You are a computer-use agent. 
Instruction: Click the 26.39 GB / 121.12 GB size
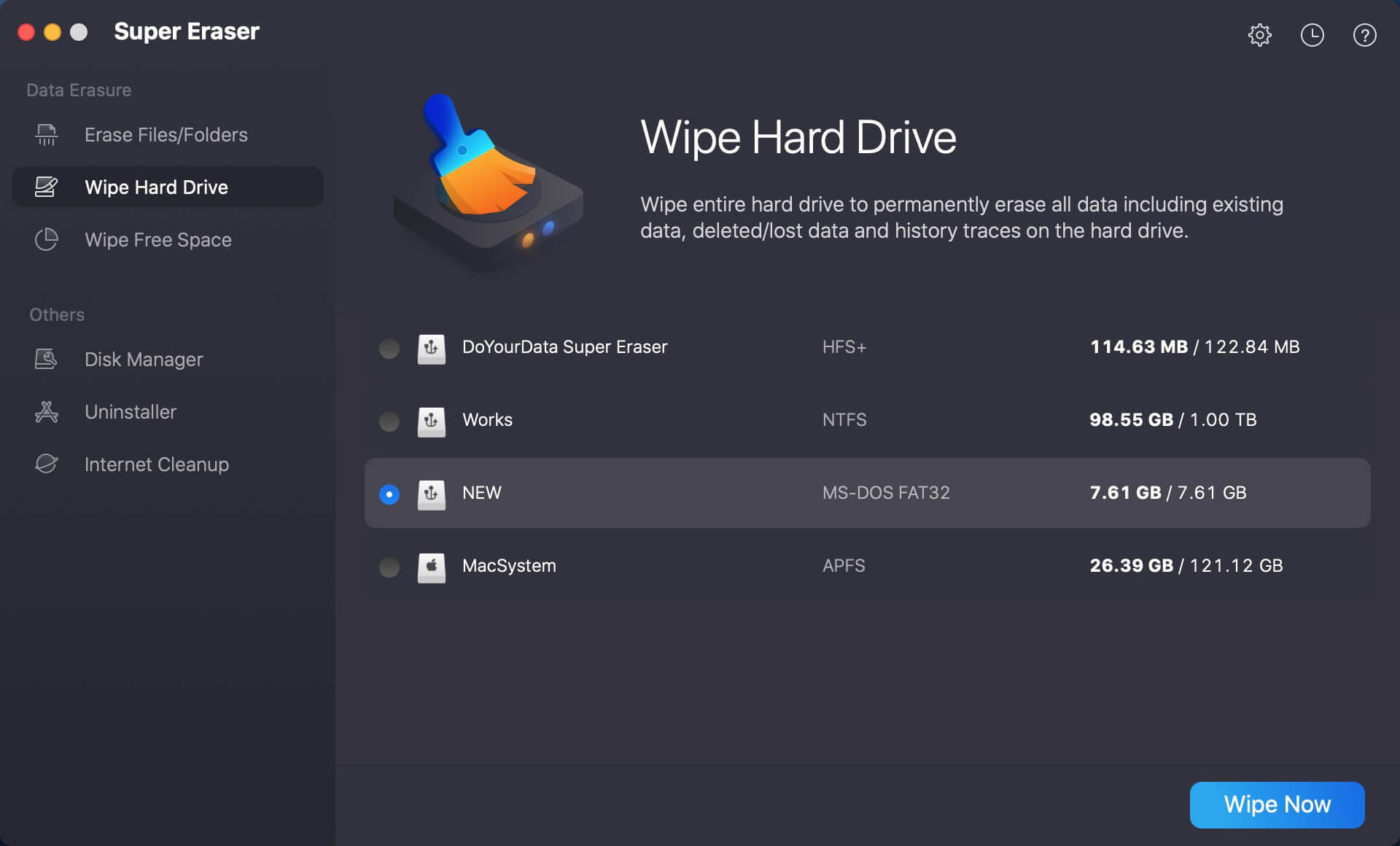(x=1186, y=566)
